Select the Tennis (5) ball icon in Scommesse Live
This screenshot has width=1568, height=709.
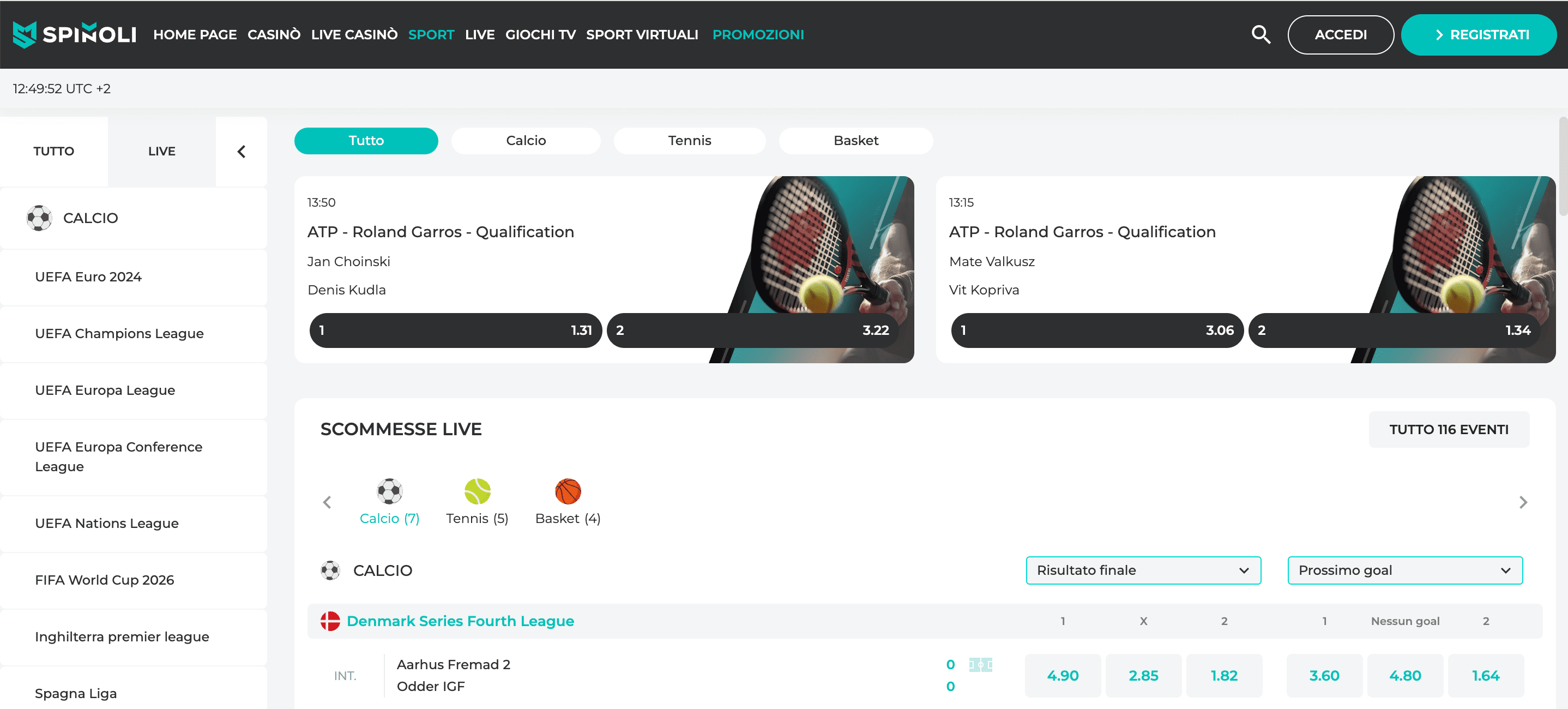(477, 491)
